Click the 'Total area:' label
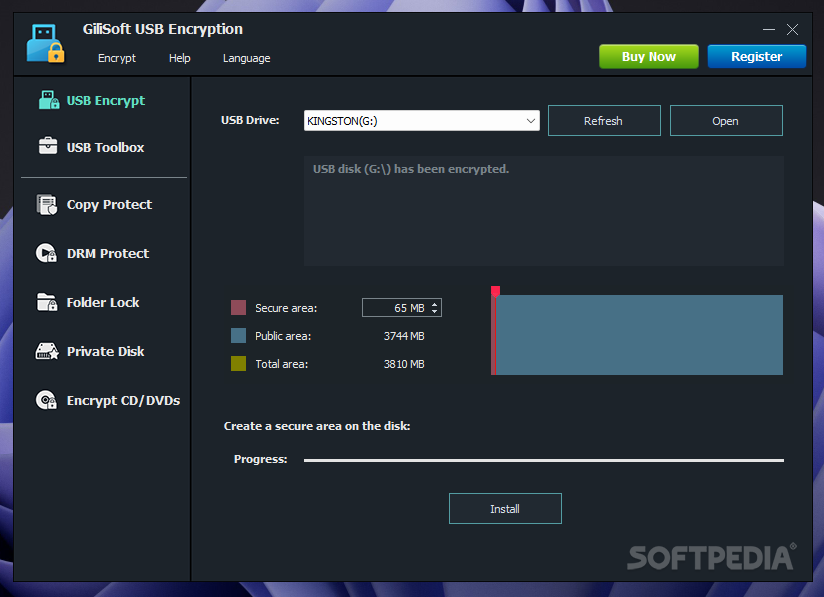The image size is (824, 597). tap(281, 364)
